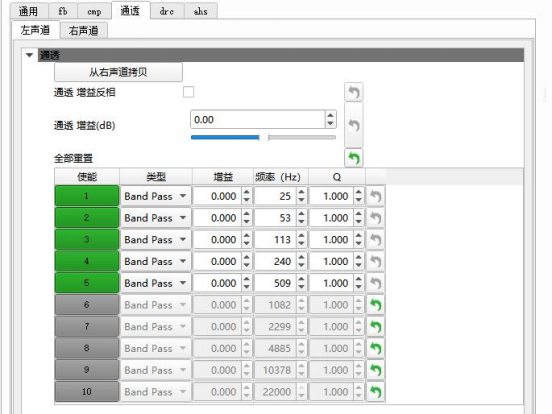
Task: Enable band 10 toggle button
Action: (87, 391)
